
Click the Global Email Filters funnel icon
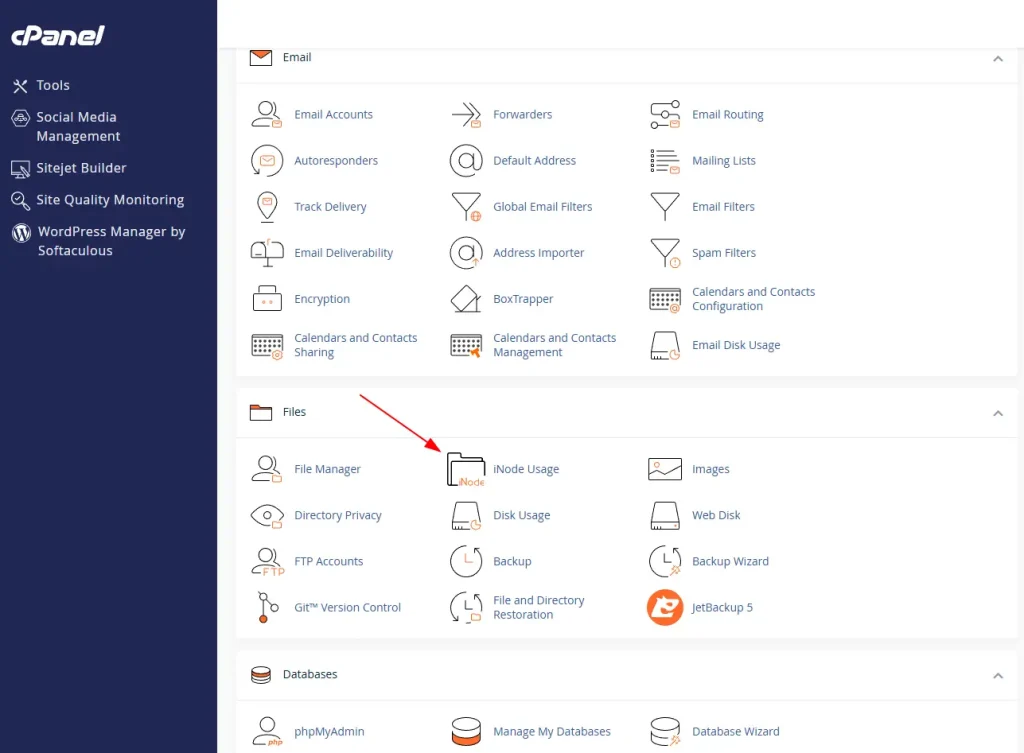pyautogui.click(x=466, y=207)
